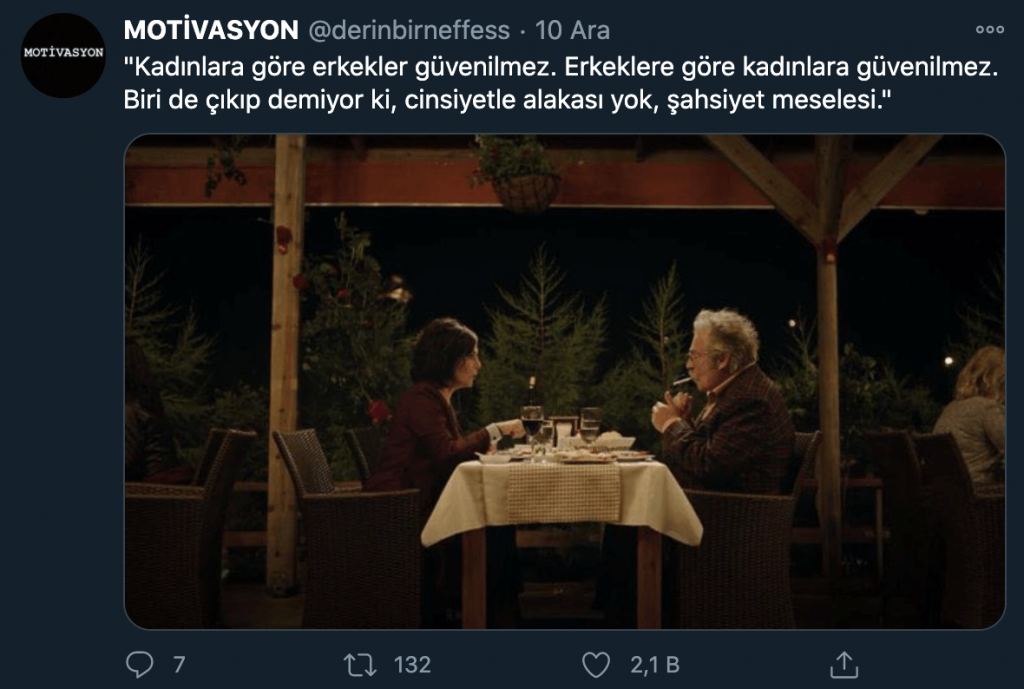This screenshot has width=1024, height=689.
Task: Click the hanging flower basket in the photo
Action: [x=519, y=174]
